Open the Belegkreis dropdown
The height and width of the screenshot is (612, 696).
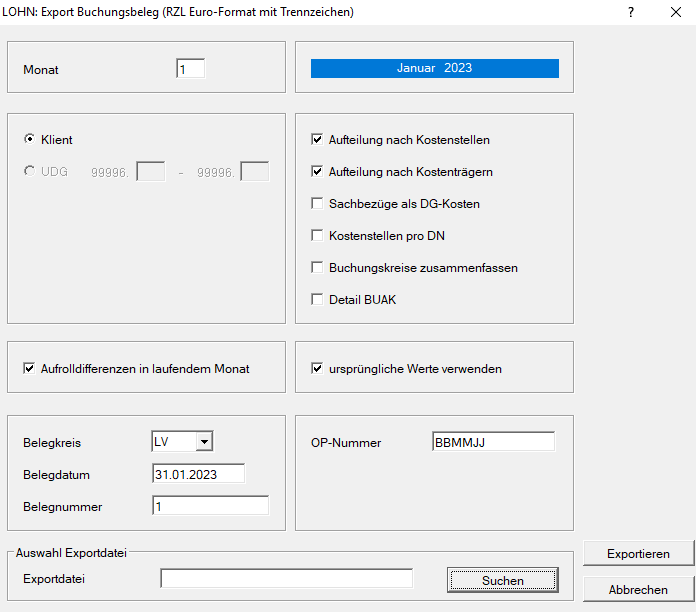(x=204, y=441)
